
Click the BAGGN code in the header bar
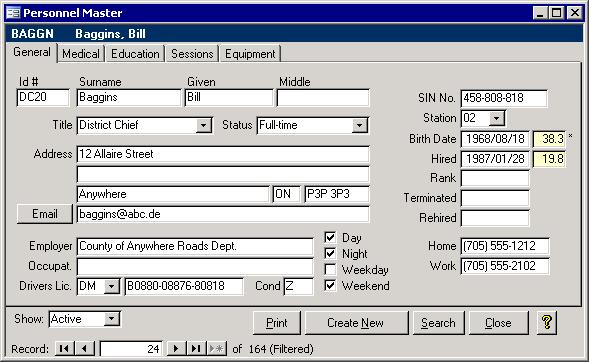pyautogui.click(x=32, y=34)
